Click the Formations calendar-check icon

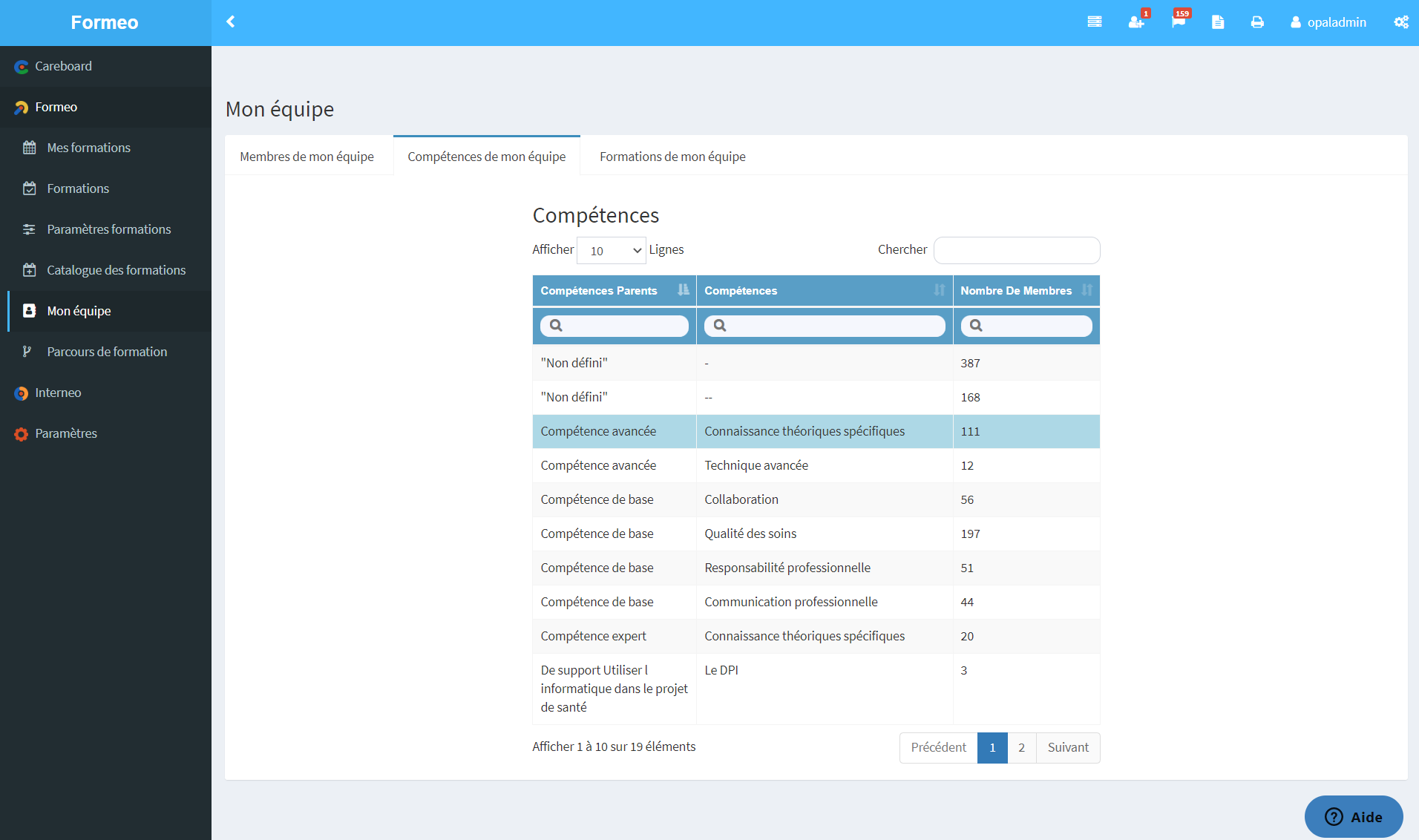pos(29,188)
